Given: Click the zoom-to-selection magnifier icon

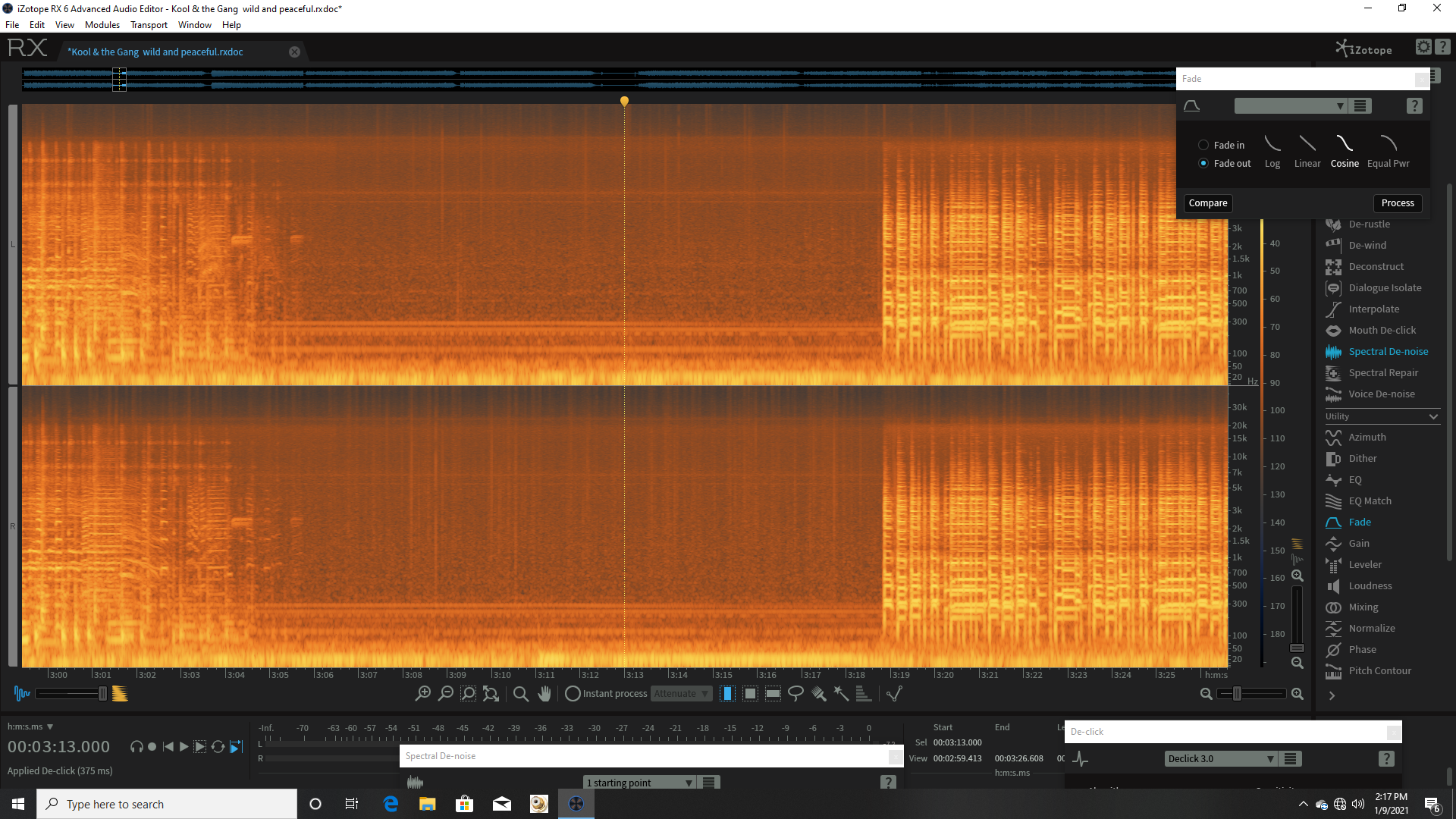Looking at the screenshot, I should click(x=468, y=693).
